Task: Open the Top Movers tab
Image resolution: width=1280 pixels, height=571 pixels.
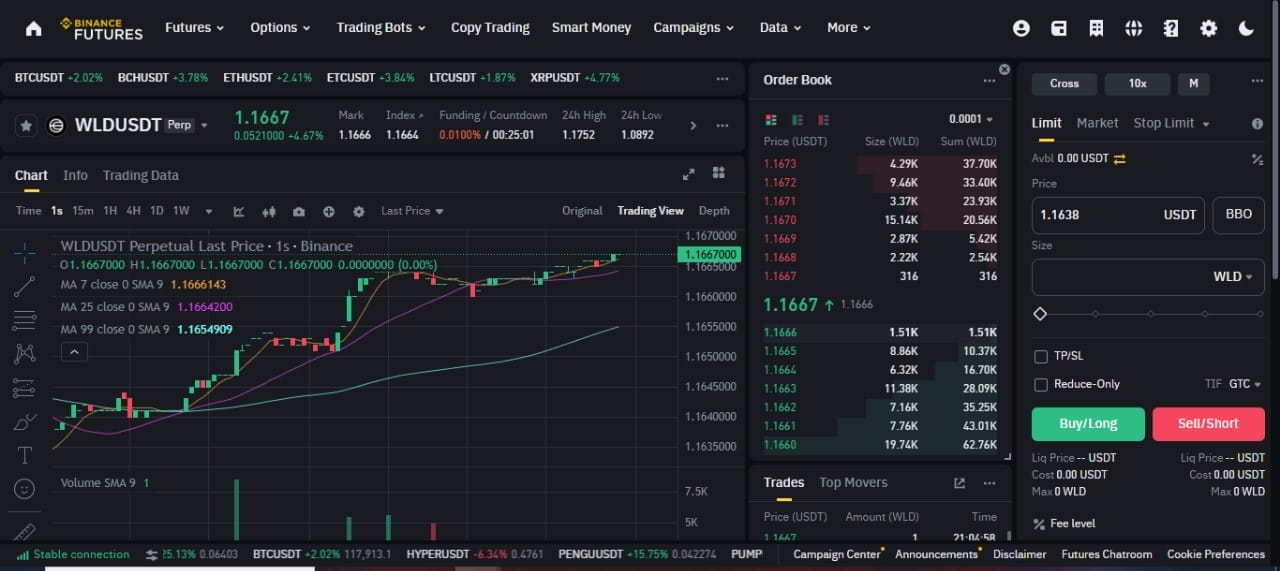Action: pyautogui.click(x=853, y=483)
